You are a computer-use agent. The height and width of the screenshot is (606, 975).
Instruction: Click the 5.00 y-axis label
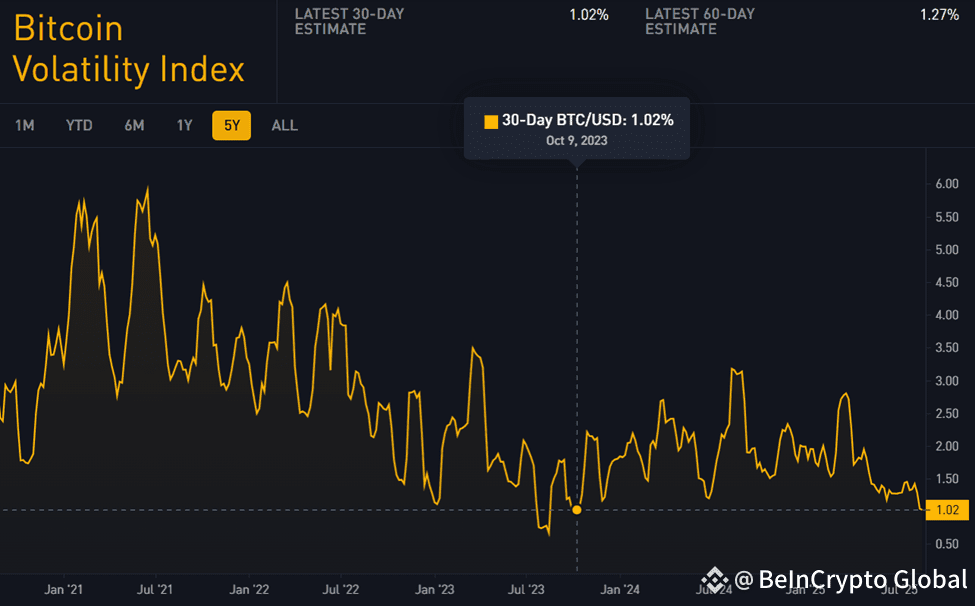[x=947, y=250]
